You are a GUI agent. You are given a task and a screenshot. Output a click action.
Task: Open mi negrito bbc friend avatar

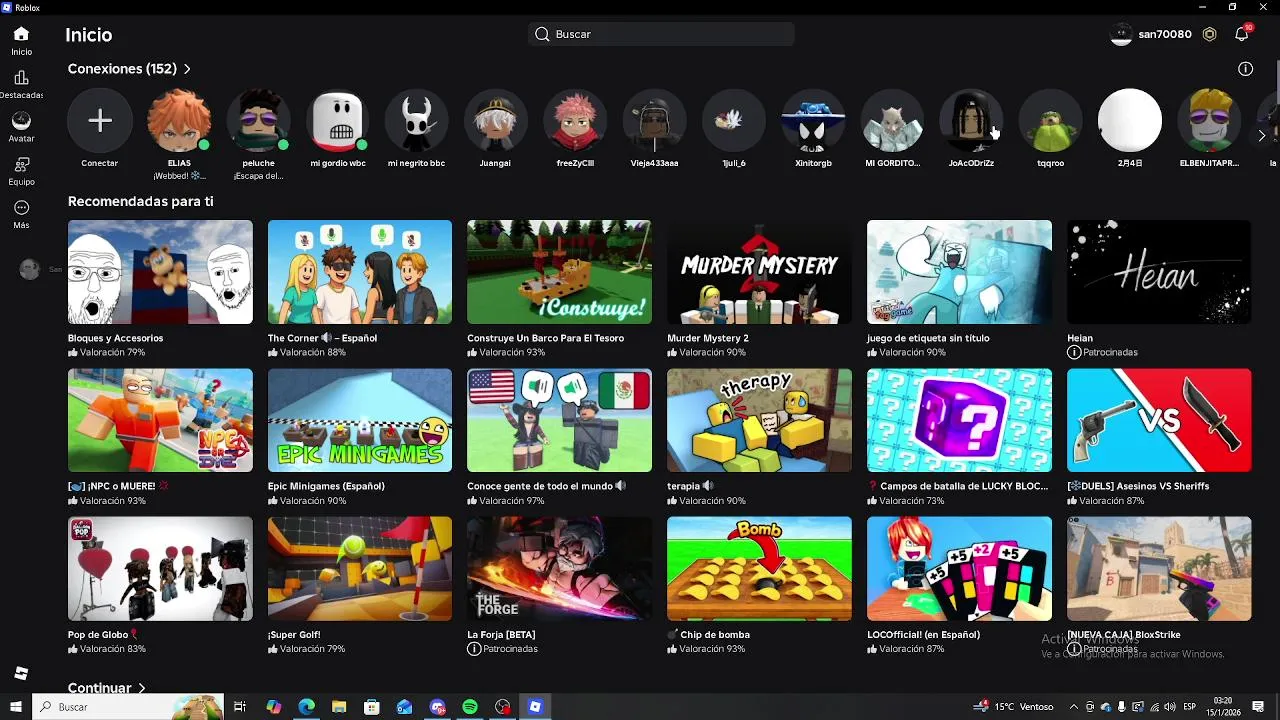[417, 121]
